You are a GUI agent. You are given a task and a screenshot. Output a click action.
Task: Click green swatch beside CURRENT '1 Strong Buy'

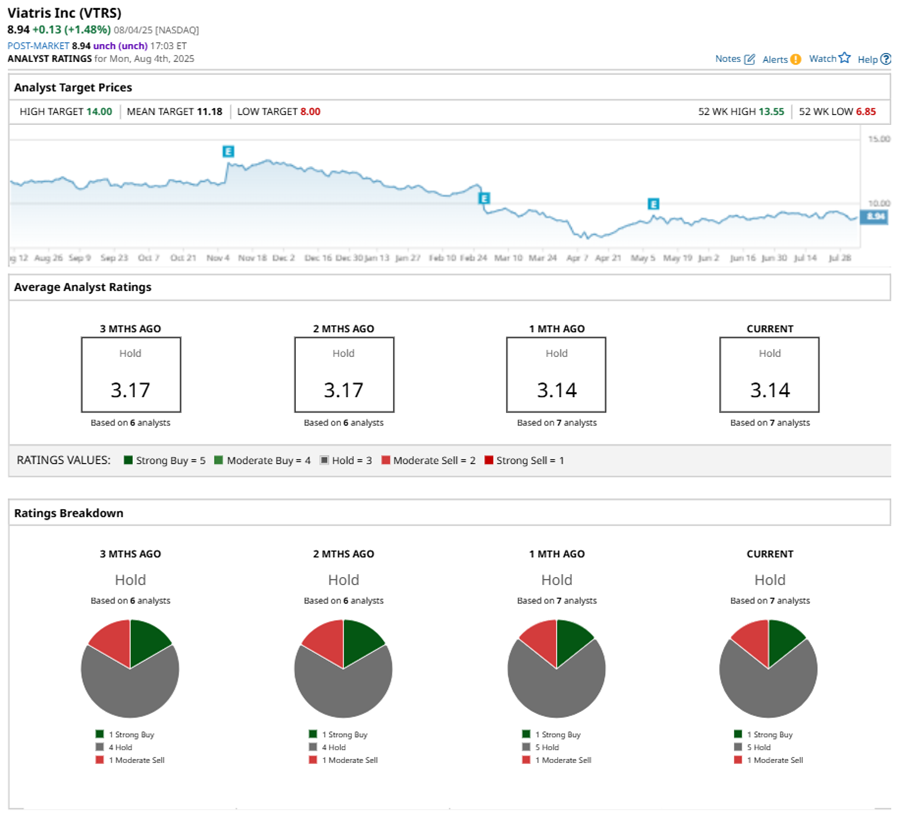(738, 734)
